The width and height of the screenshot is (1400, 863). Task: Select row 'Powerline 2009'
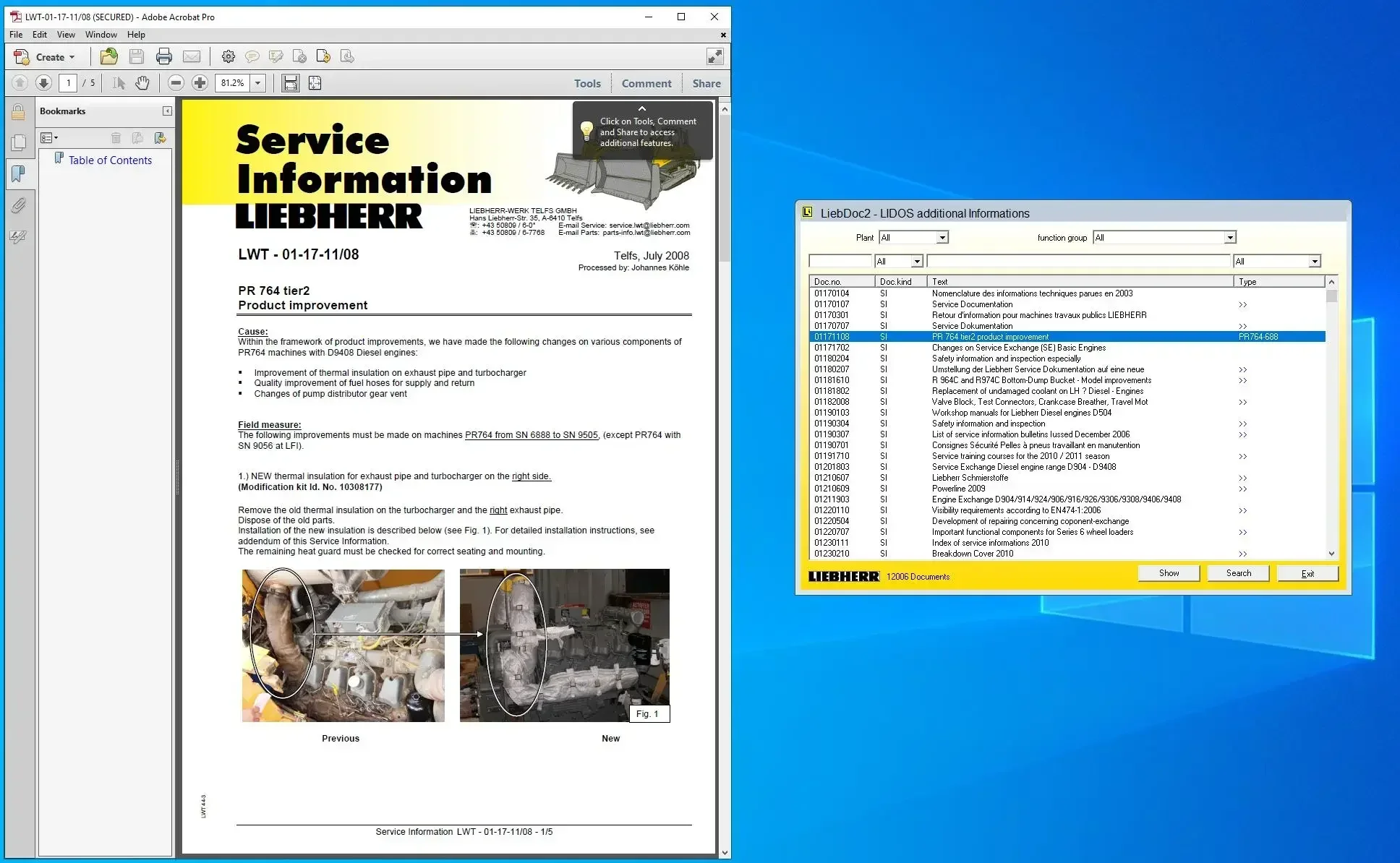pyautogui.click(x=1067, y=489)
